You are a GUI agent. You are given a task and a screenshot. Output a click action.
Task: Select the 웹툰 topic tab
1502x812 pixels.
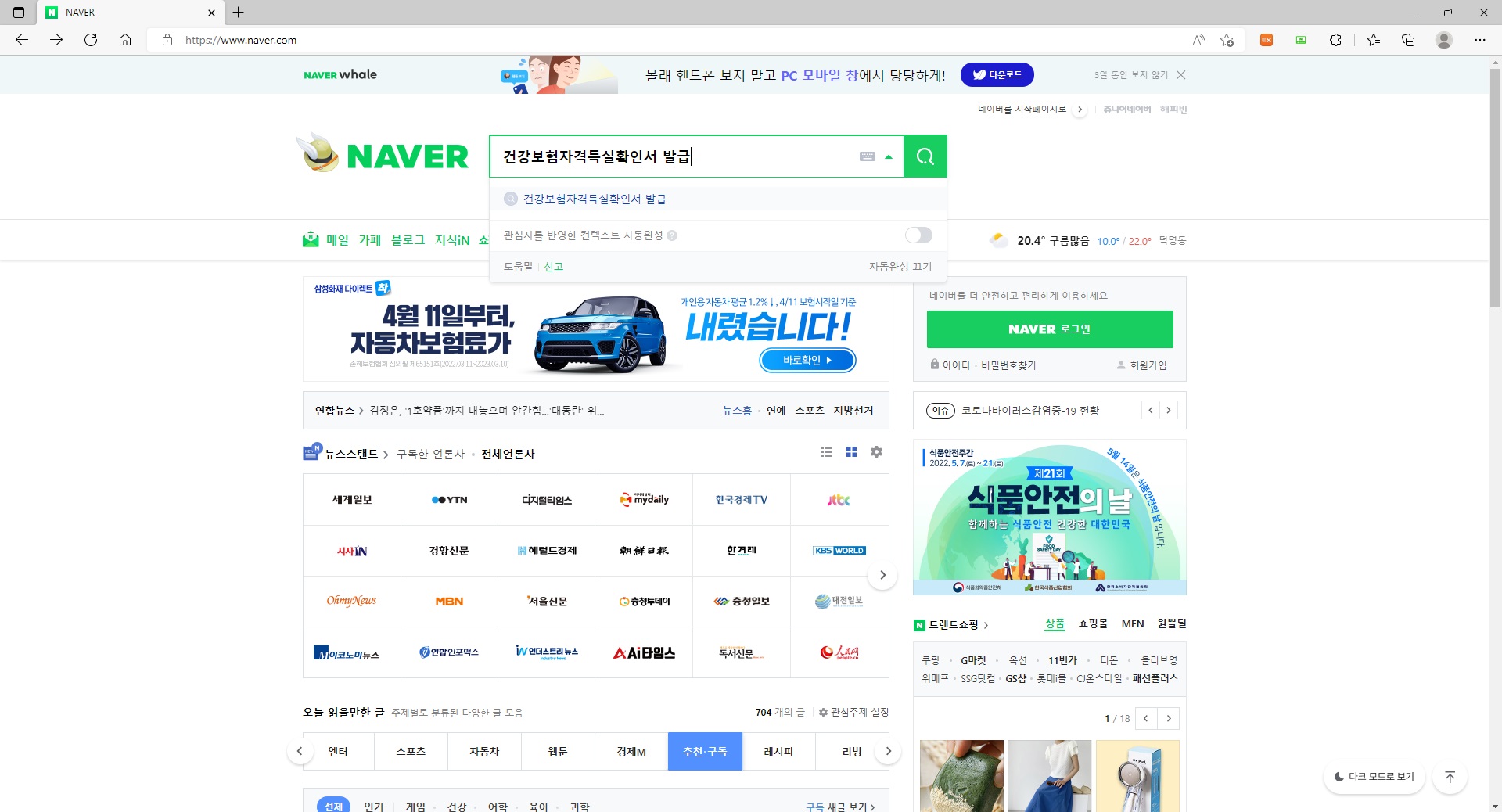click(558, 752)
